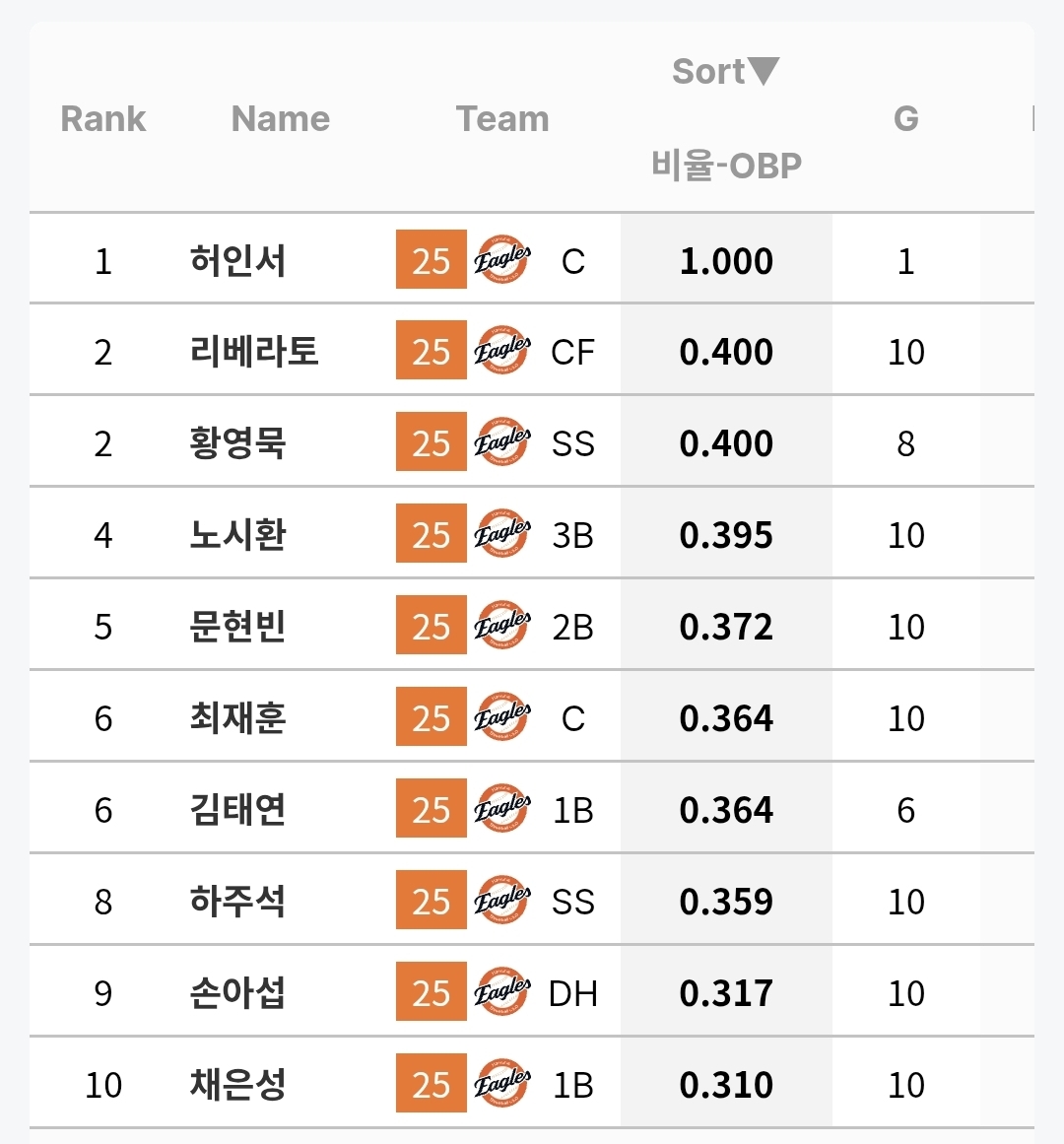The height and width of the screenshot is (1144, 1064).
Task: Open 최재훈's player page
Action: pyautogui.click(x=237, y=718)
